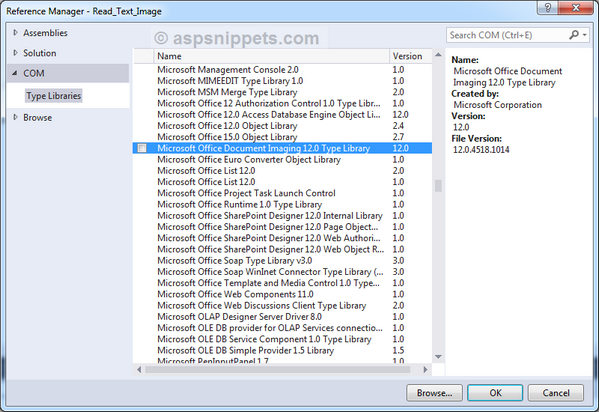
Task: Select OLE DB provider for OLAP Services row
Action: click(x=282, y=328)
